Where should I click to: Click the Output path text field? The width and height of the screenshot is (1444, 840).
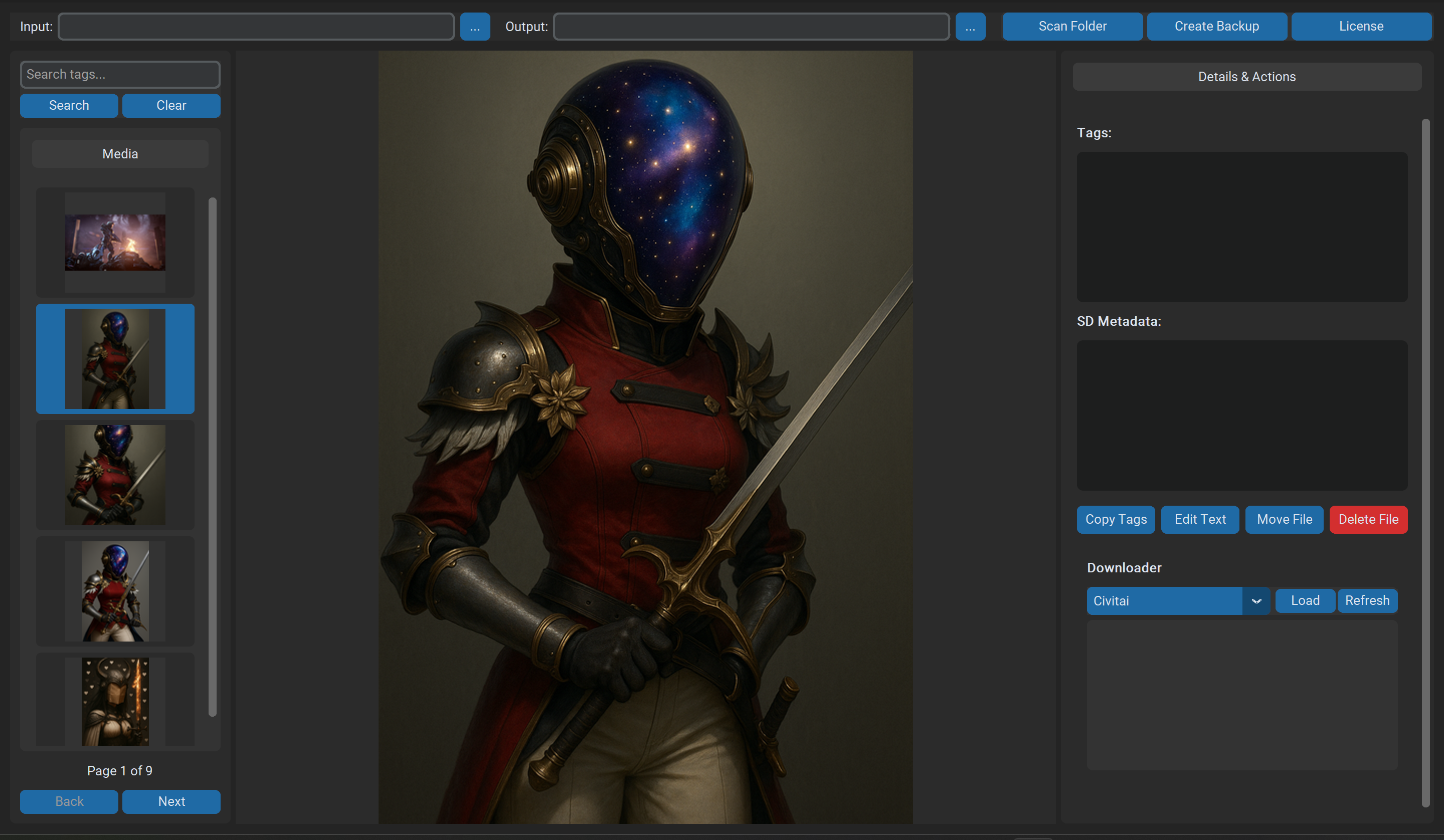pyautogui.click(x=751, y=27)
